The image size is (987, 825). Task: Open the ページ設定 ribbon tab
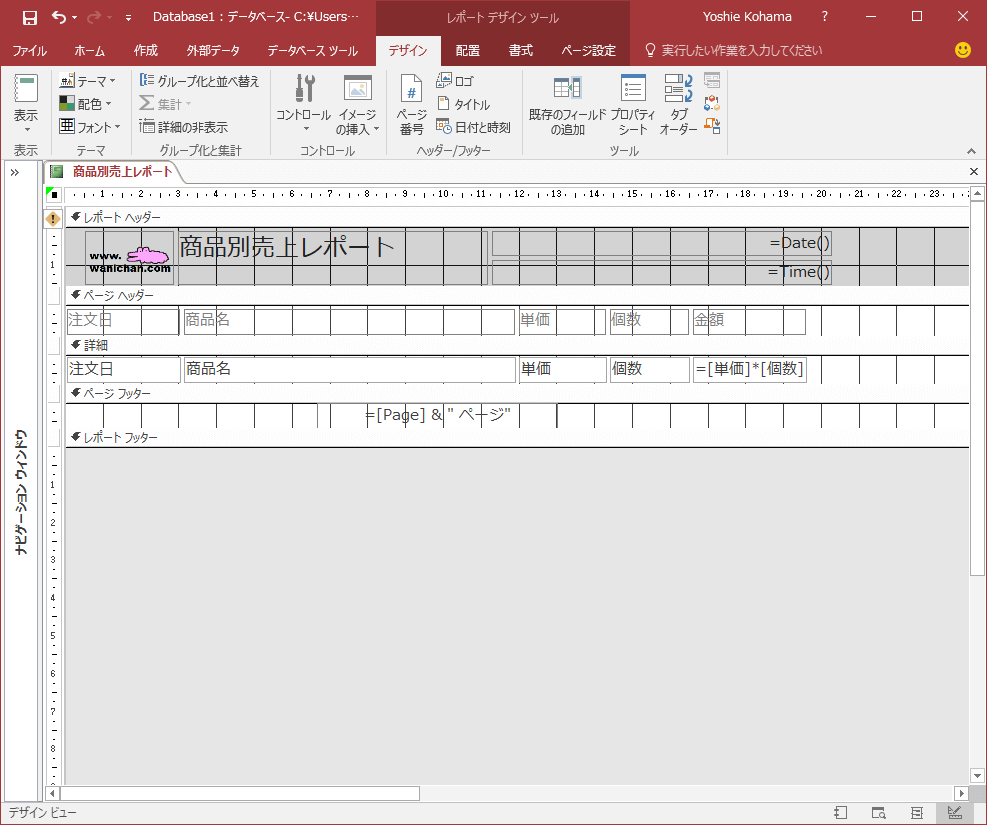tap(589, 50)
